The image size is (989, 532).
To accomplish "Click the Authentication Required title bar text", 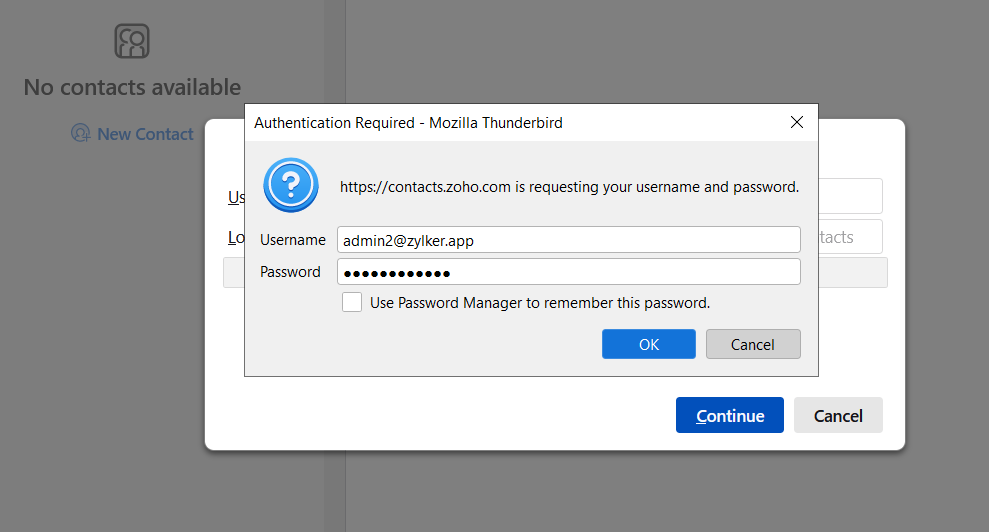I will point(408,122).
